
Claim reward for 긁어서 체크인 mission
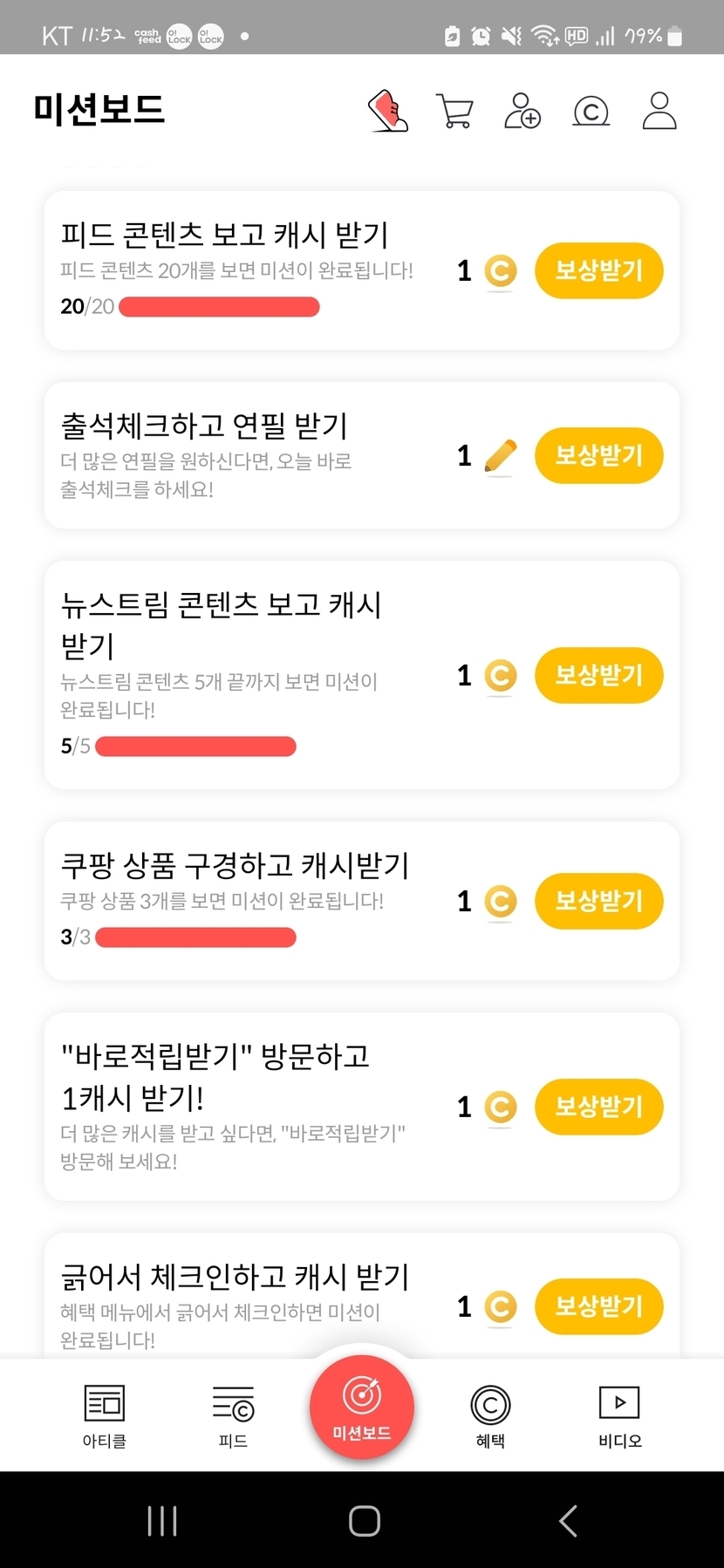click(x=598, y=1306)
